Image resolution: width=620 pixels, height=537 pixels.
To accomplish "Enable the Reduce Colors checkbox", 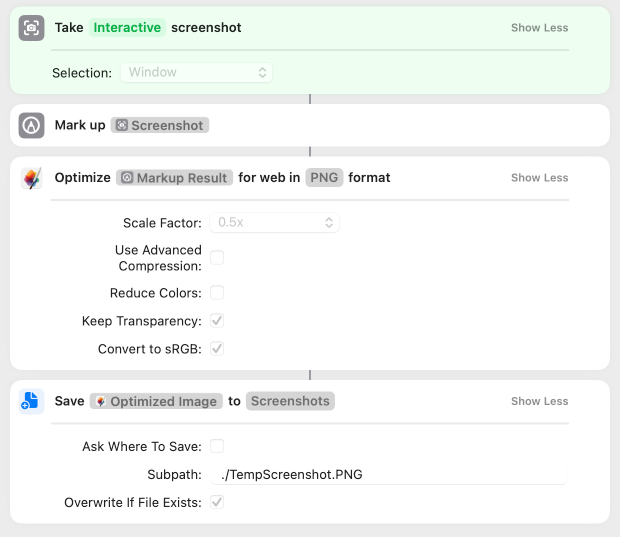I will (217, 293).
